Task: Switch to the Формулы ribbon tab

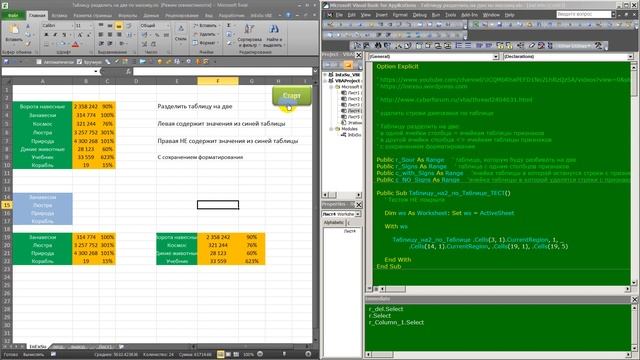Action: pyautogui.click(x=128, y=16)
